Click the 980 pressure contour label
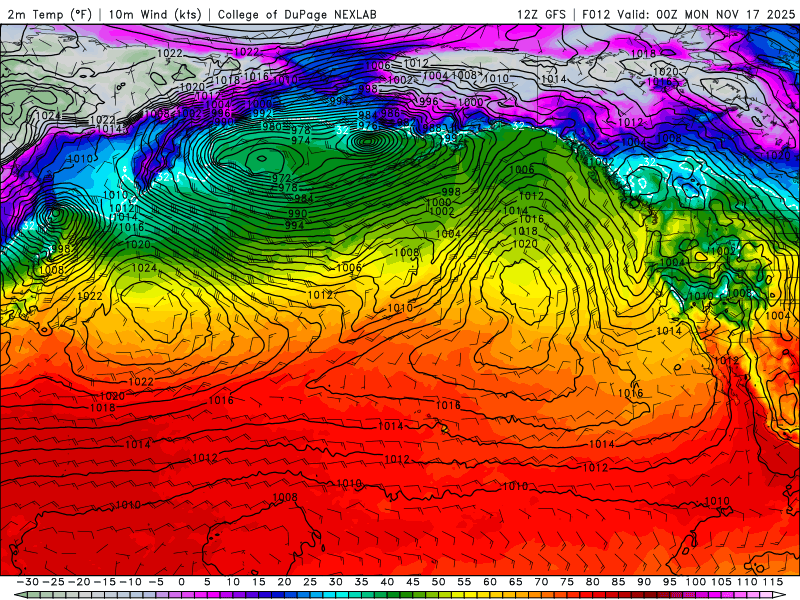 pyautogui.click(x=271, y=126)
